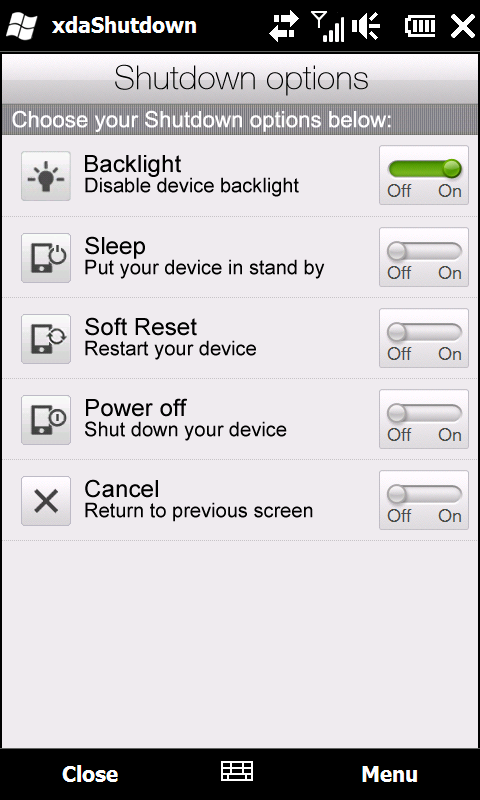Viewport: 480px width, 800px height.
Task: Toggle the Cancel switch to On
Action: pos(424,501)
